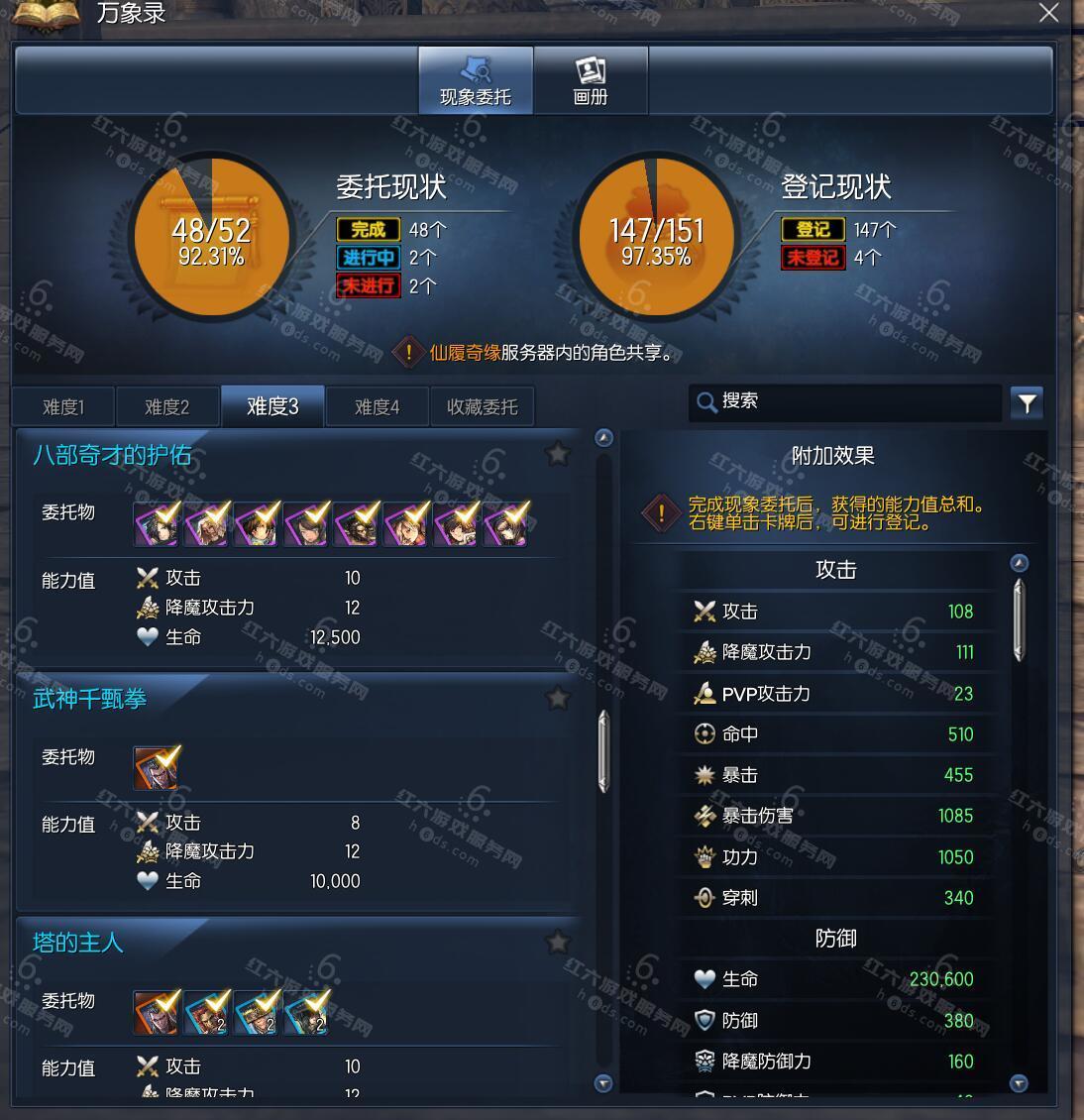Click the filter funnel icon beside search
Viewport: 1084px width, 1120px height.
pyautogui.click(x=1027, y=403)
